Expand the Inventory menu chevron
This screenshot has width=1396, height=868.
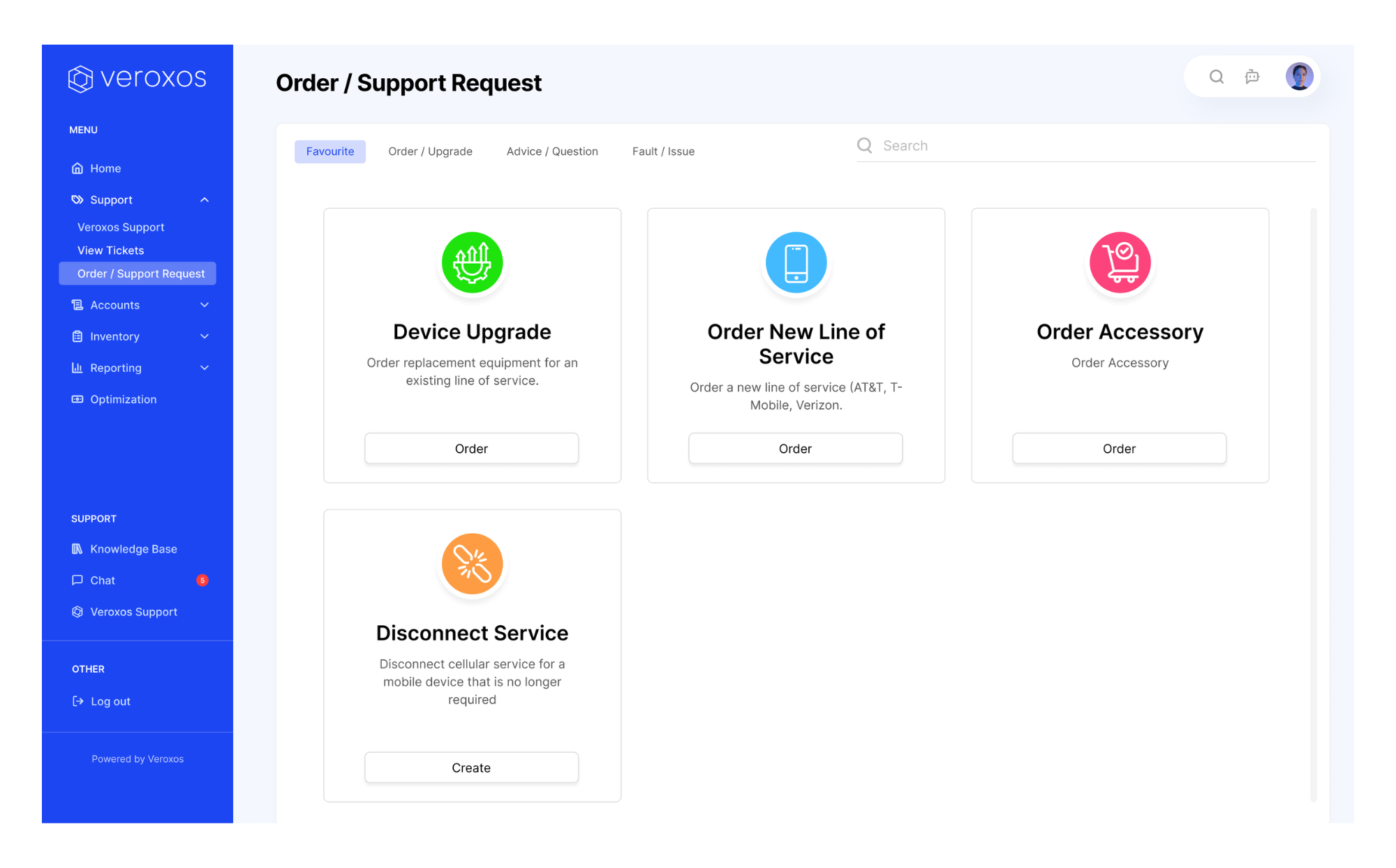coord(205,336)
